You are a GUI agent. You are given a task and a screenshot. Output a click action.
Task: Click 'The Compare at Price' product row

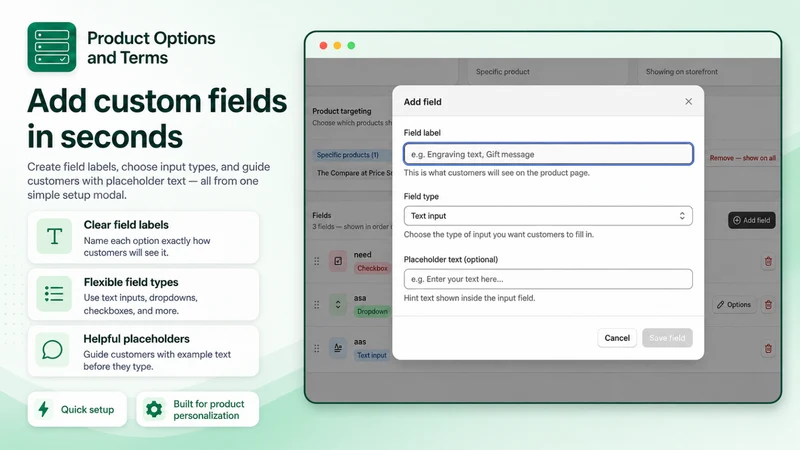point(354,173)
